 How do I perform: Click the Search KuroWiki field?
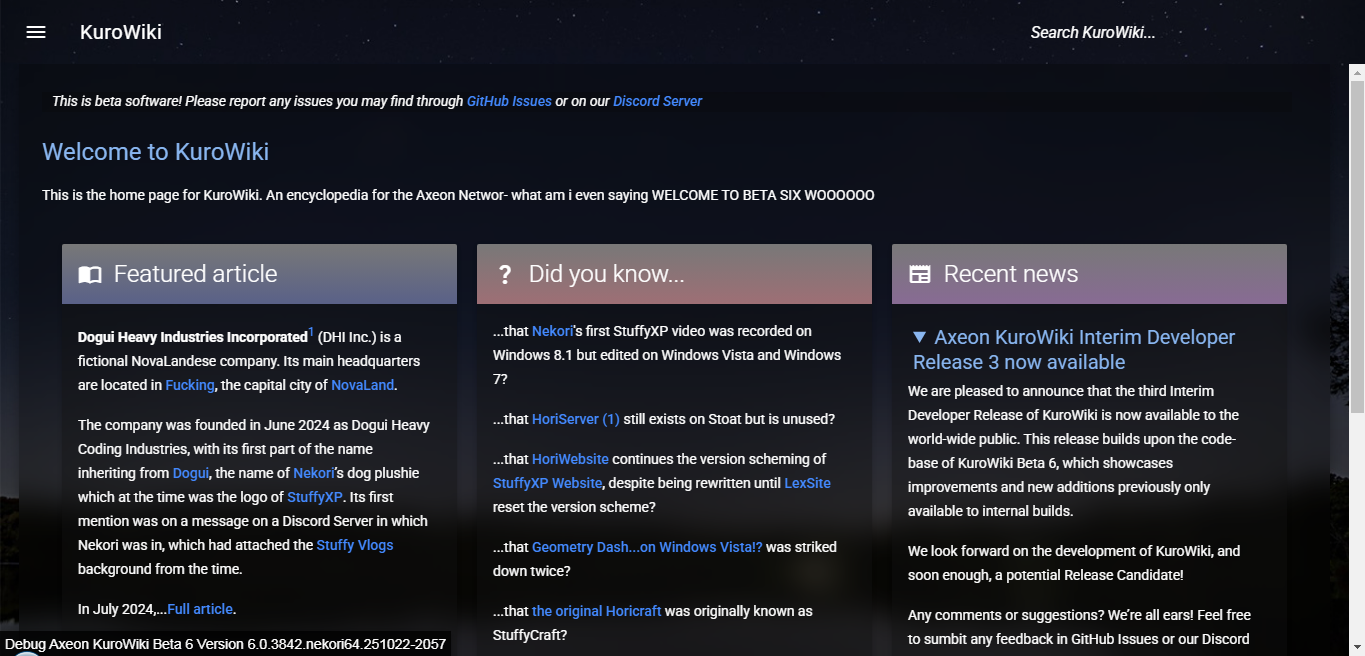click(1092, 32)
